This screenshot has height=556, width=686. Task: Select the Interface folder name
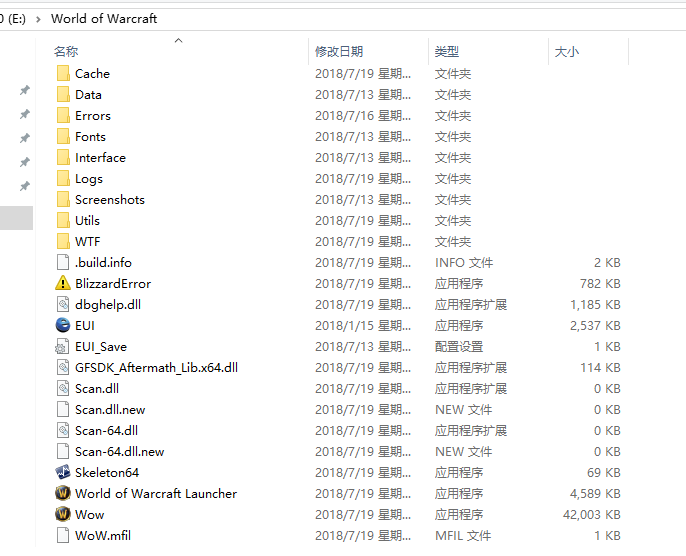[100, 157]
